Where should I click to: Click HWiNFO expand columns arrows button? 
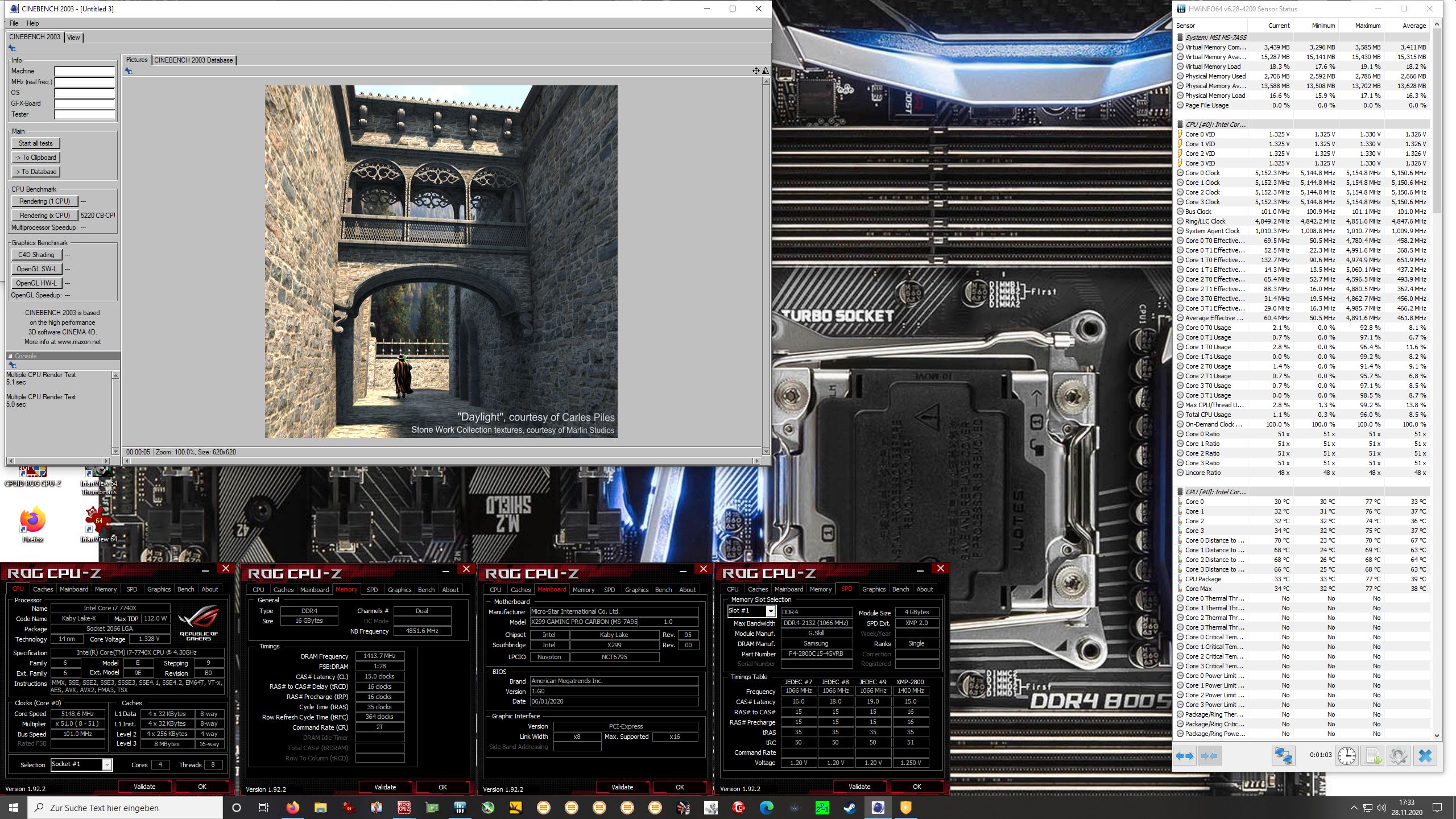tap(1185, 756)
